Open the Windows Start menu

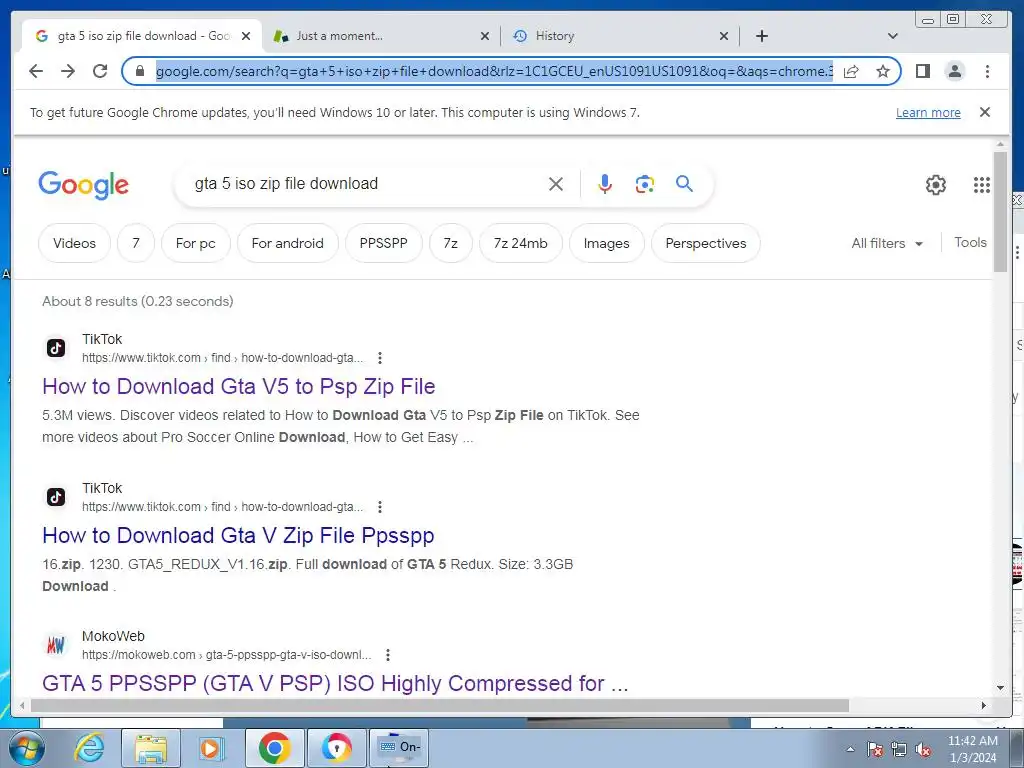(26, 749)
